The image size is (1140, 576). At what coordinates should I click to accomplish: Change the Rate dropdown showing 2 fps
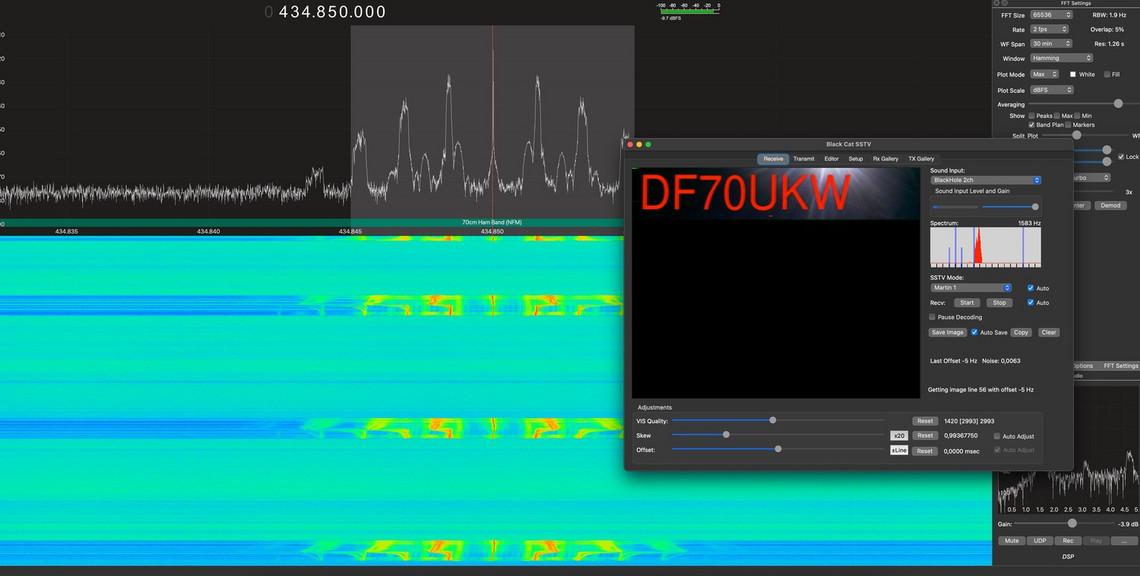click(x=1049, y=29)
